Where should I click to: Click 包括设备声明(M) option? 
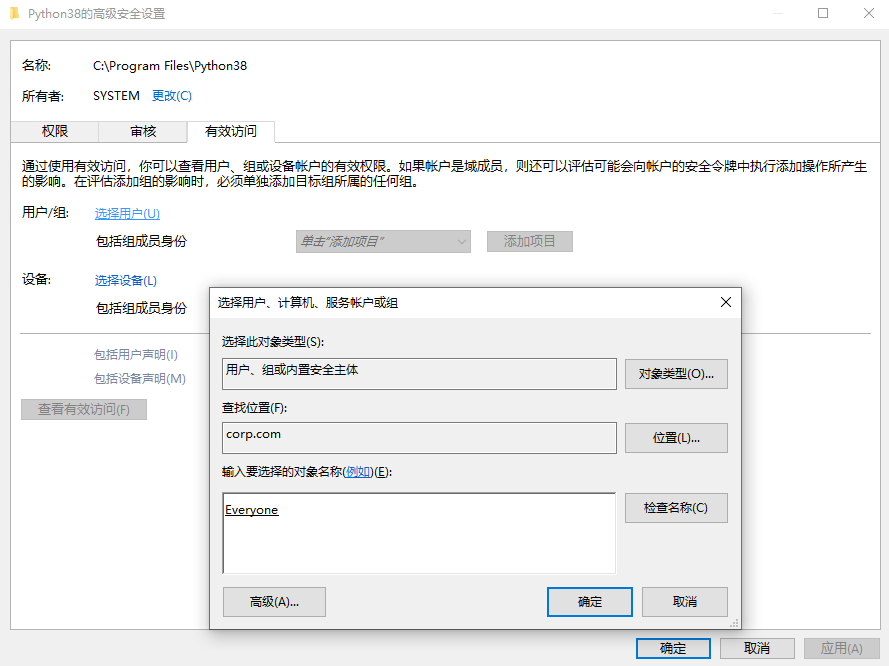click(140, 379)
